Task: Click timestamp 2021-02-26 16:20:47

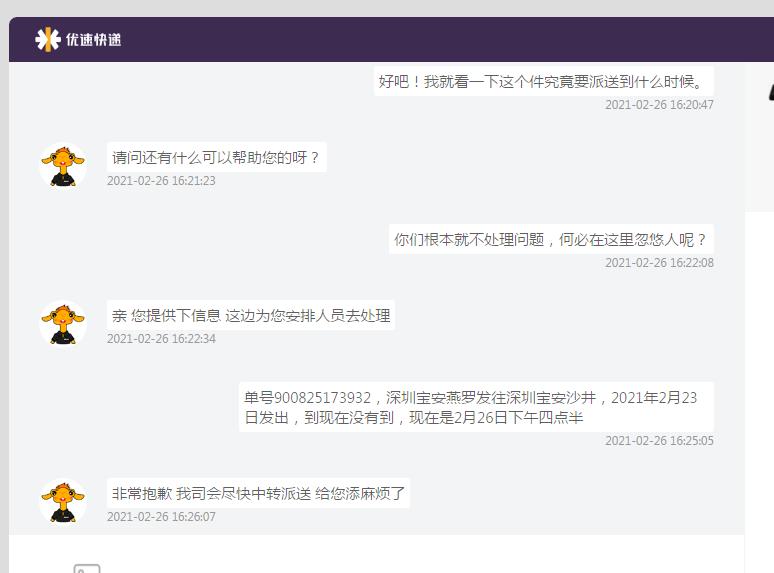Action: (x=659, y=105)
